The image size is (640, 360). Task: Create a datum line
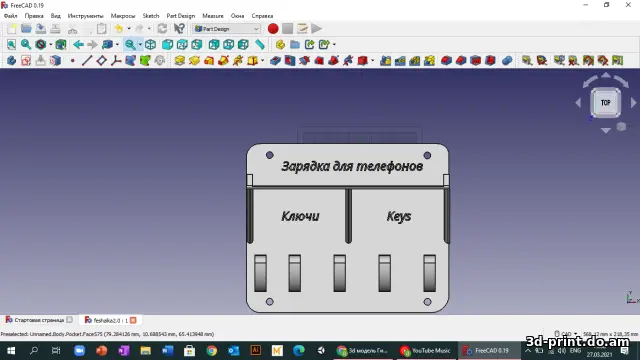(87, 61)
